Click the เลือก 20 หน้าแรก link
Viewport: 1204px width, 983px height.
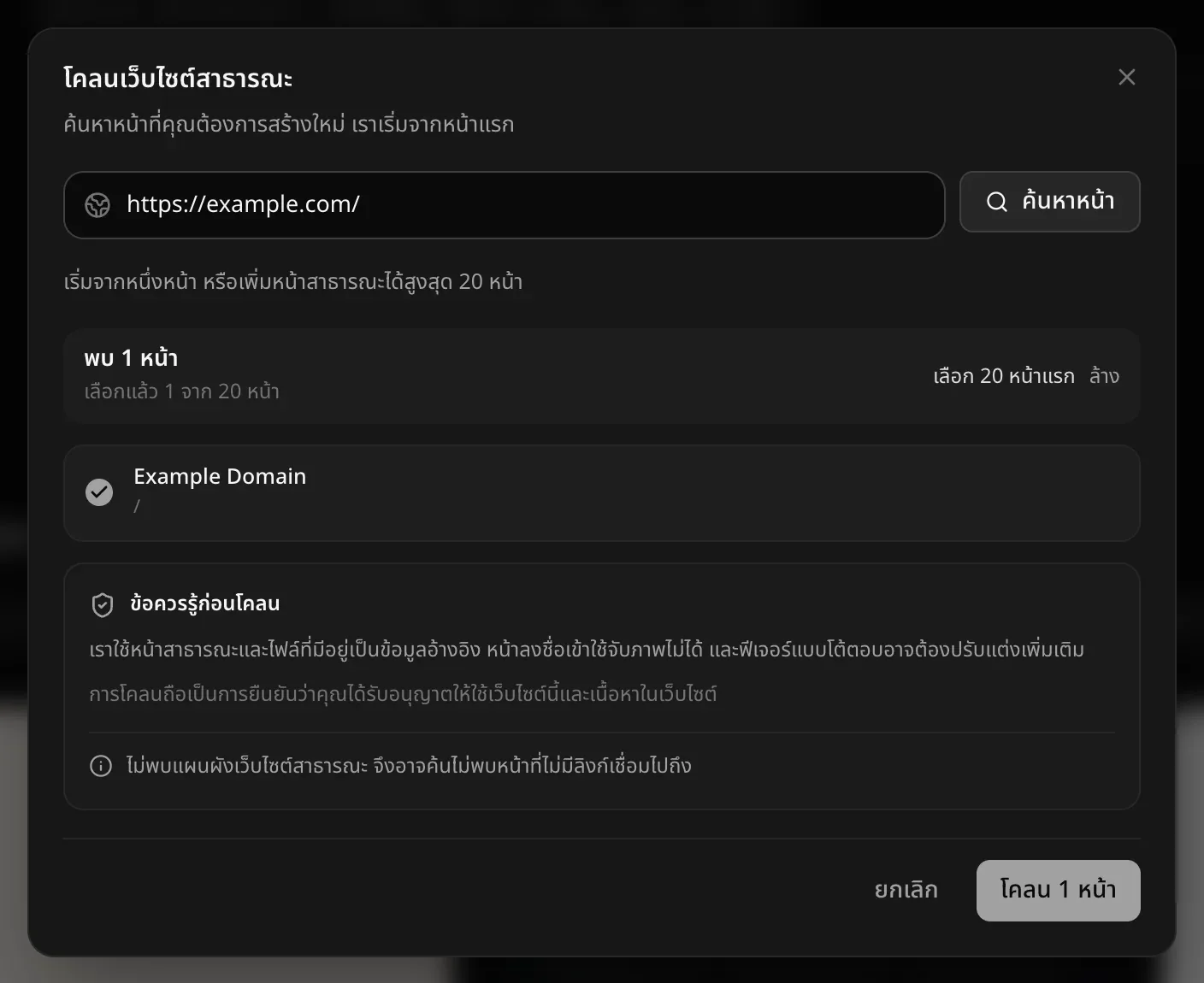coord(1003,376)
